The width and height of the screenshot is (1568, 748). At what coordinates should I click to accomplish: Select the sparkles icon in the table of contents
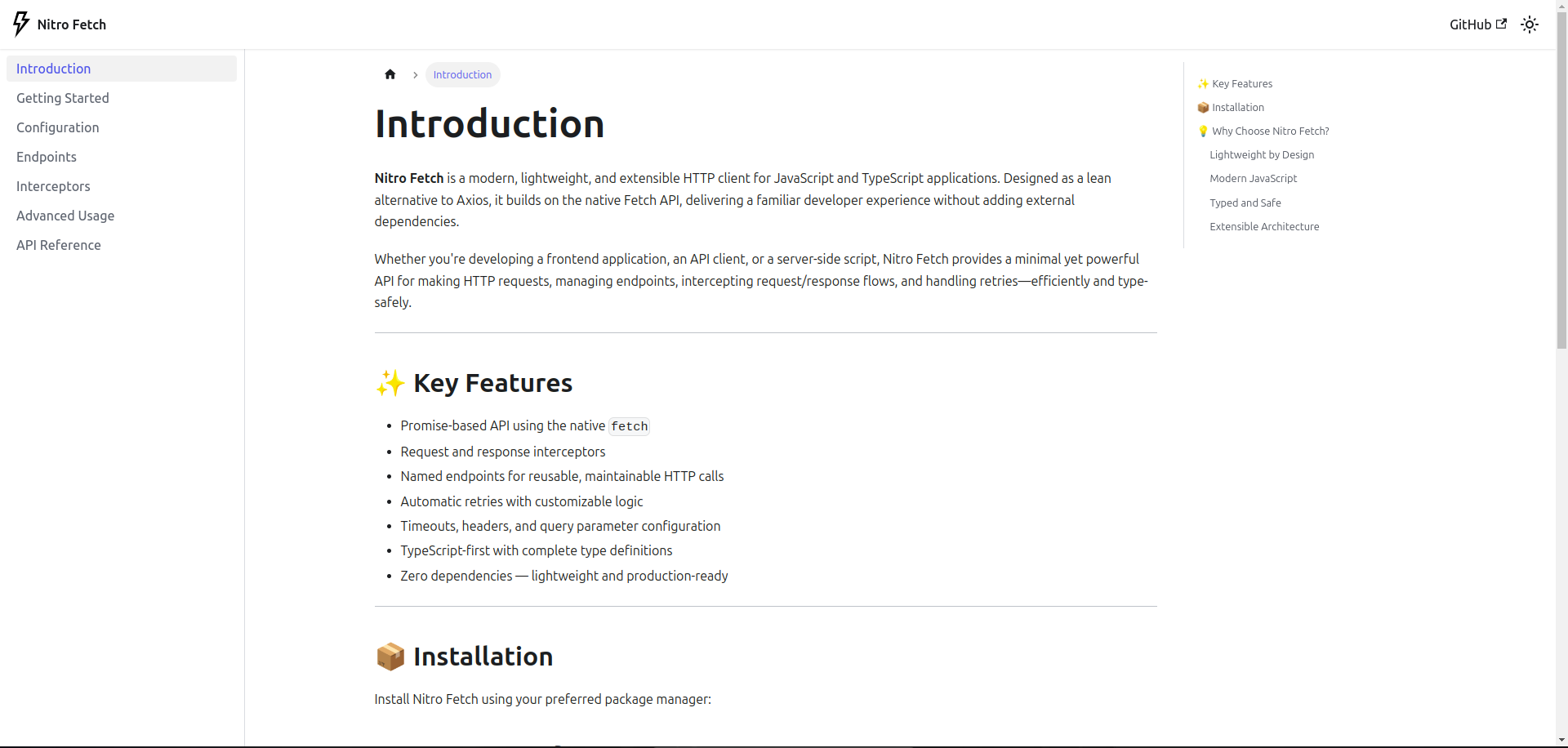coord(1203,83)
